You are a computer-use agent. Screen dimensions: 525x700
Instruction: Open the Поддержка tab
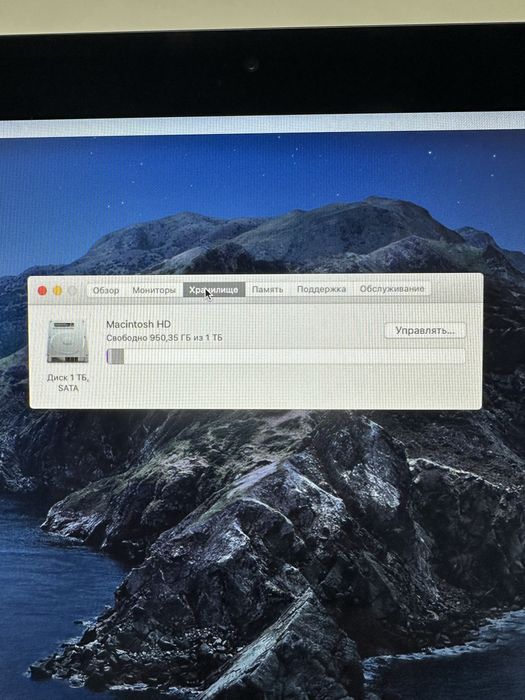[321, 289]
